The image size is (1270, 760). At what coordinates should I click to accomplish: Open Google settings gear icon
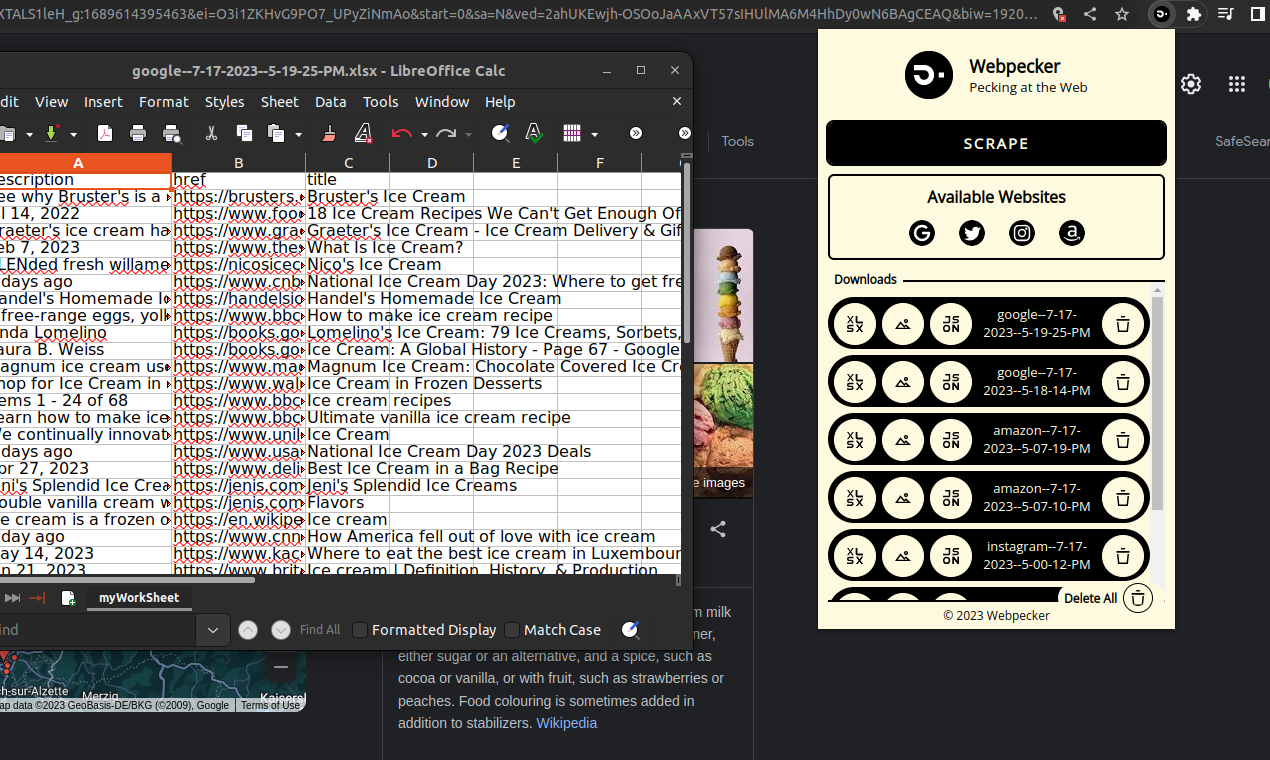click(x=1190, y=84)
